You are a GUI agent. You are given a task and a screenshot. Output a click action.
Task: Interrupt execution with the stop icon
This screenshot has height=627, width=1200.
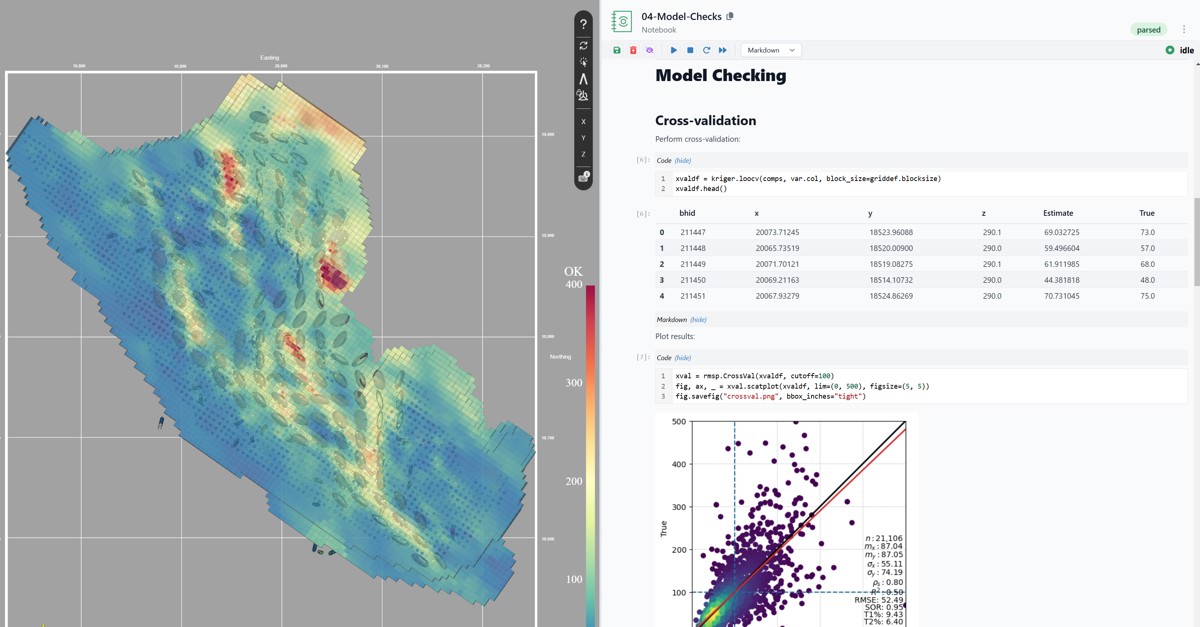(689, 49)
